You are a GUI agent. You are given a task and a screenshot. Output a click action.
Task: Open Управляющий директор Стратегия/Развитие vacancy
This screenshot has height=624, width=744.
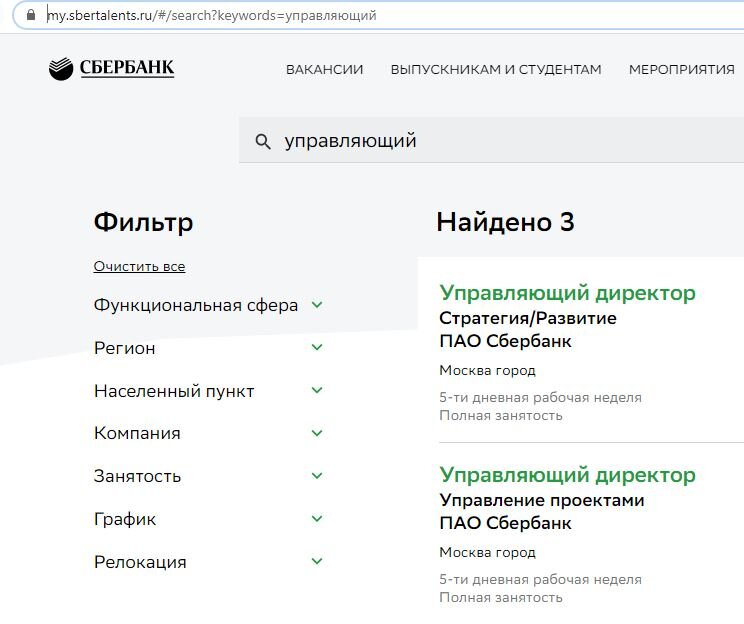coord(567,293)
